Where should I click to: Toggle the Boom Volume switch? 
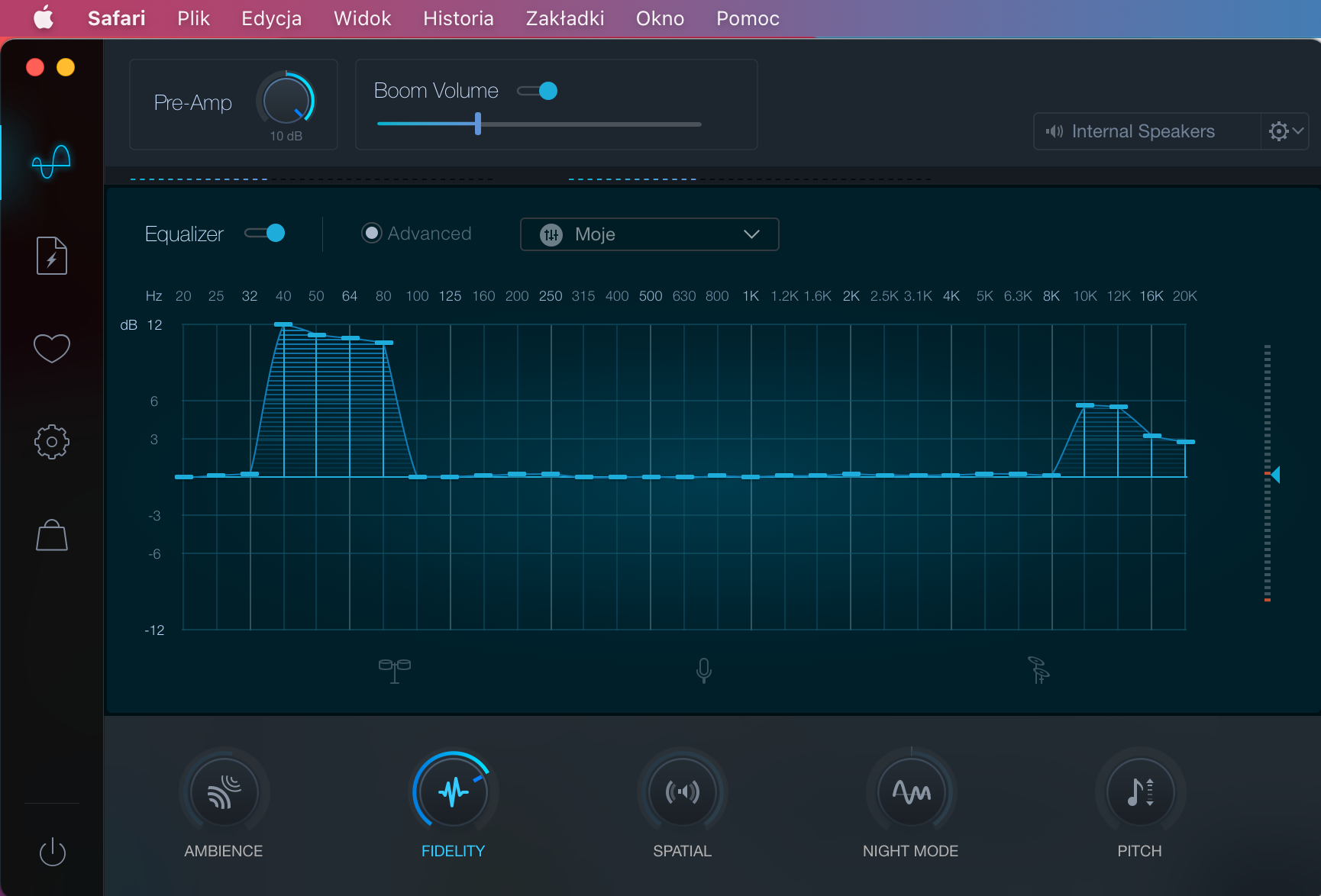pyautogui.click(x=538, y=91)
